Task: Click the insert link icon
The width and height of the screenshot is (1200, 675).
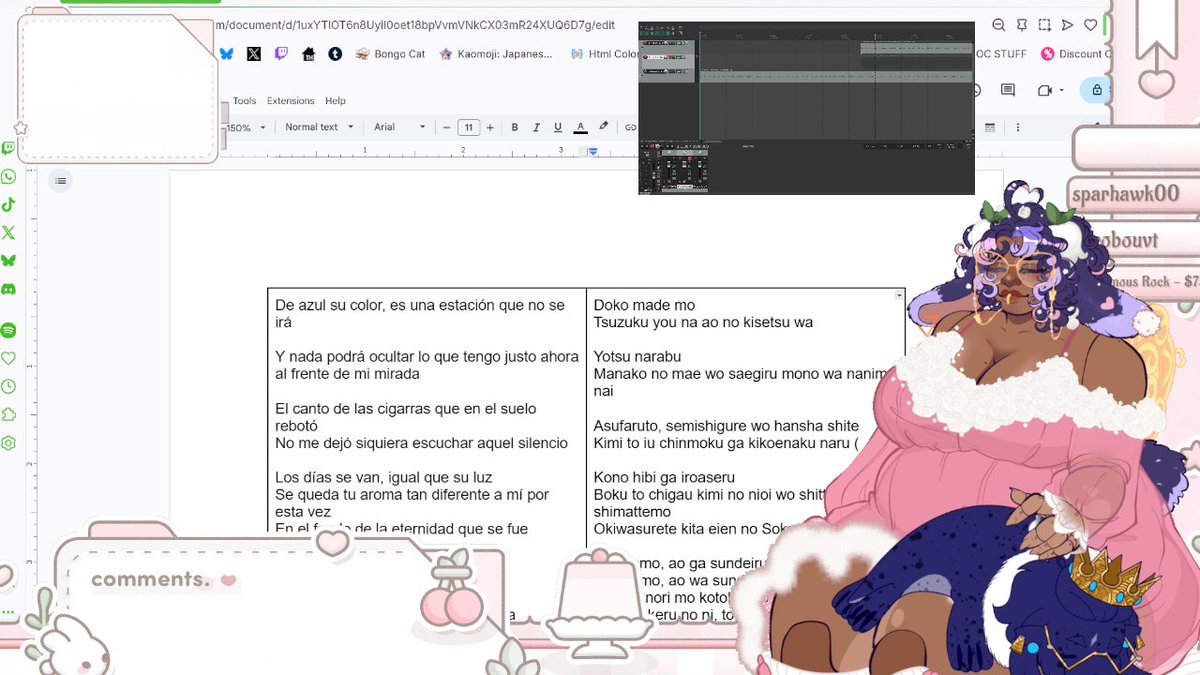Action: point(630,127)
